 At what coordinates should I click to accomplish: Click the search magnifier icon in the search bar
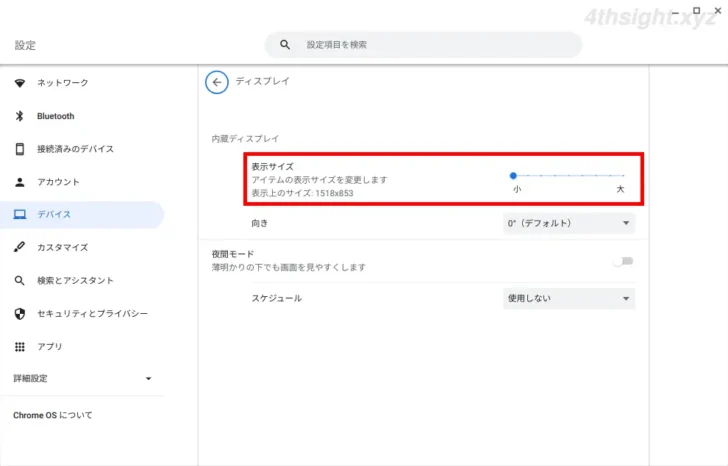click(285, 45)
